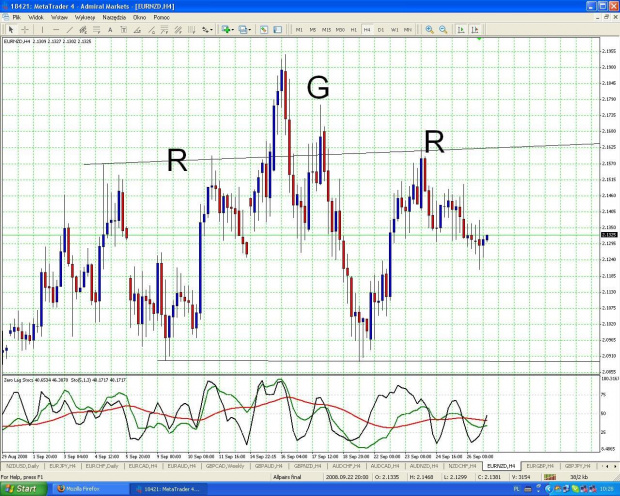This screenshot has width=620, height=496.
Task: Open the Narzędzia menu
Action: pos(114,17)
